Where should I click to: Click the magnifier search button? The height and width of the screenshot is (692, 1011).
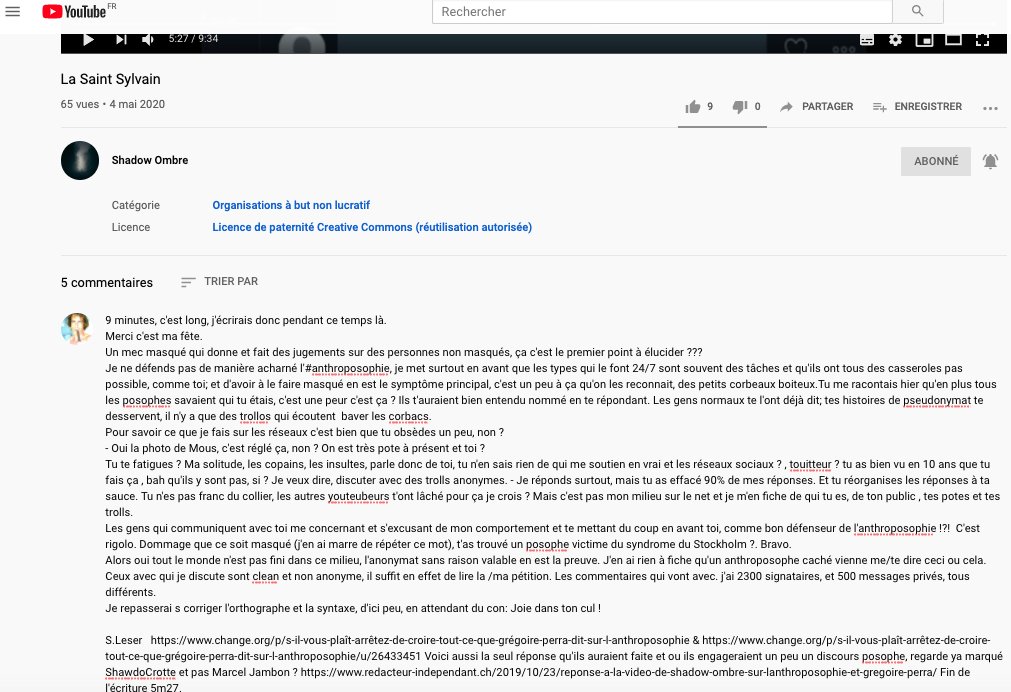(918, 11)
